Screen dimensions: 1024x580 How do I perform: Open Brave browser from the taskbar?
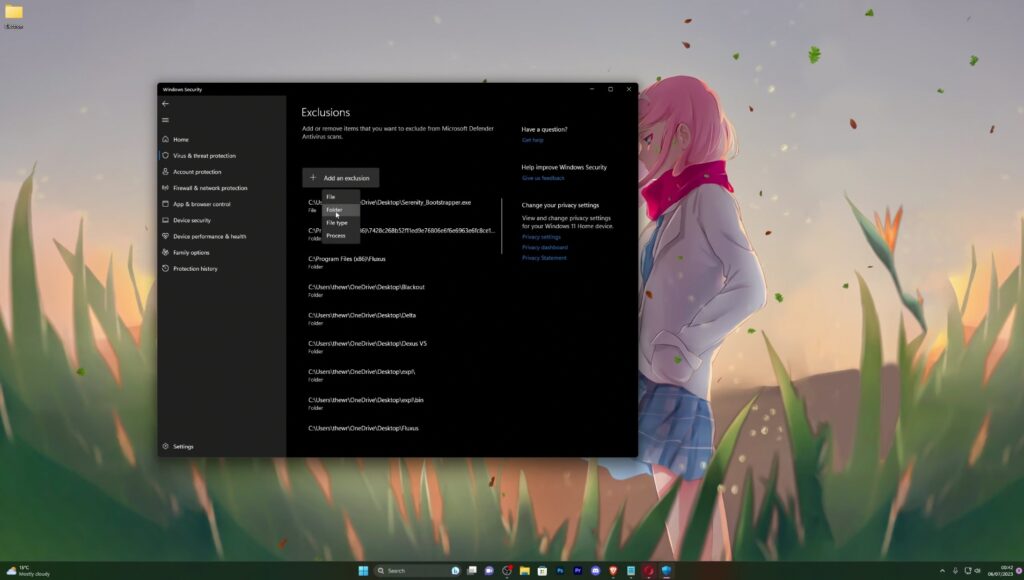point(613,571)
